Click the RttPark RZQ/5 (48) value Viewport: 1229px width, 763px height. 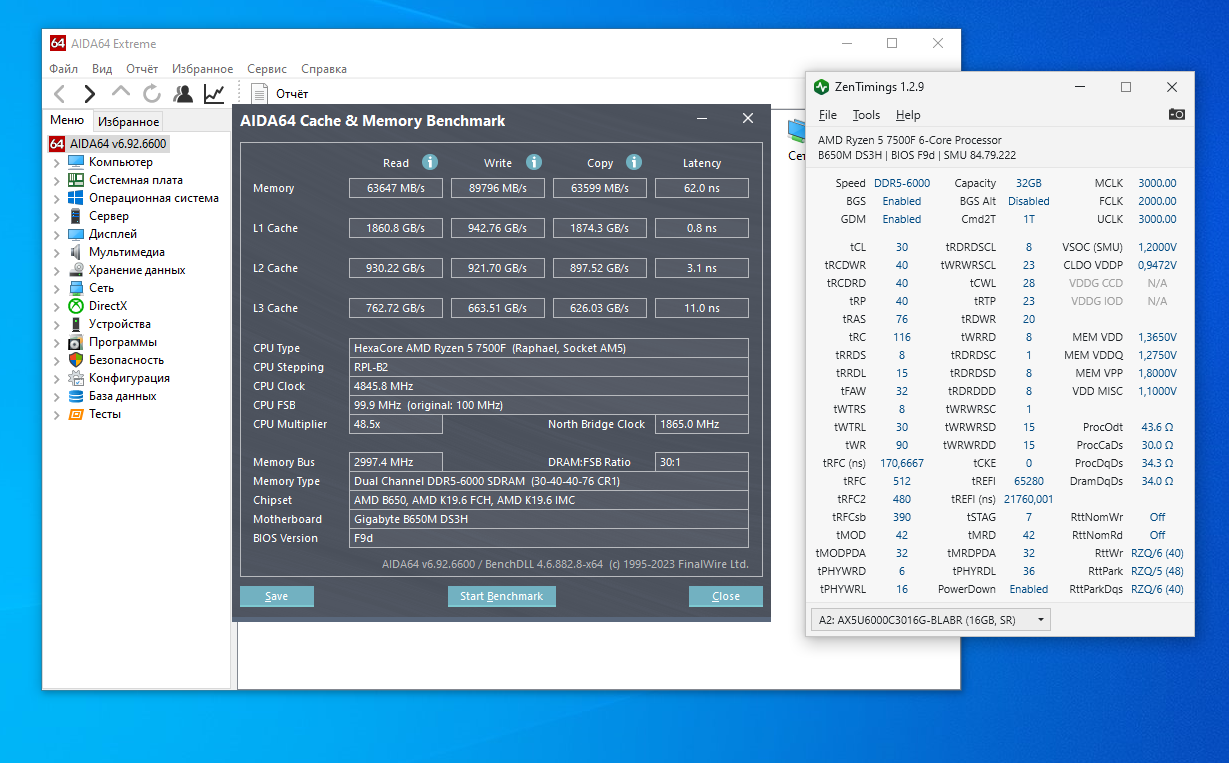[1157, 571]
